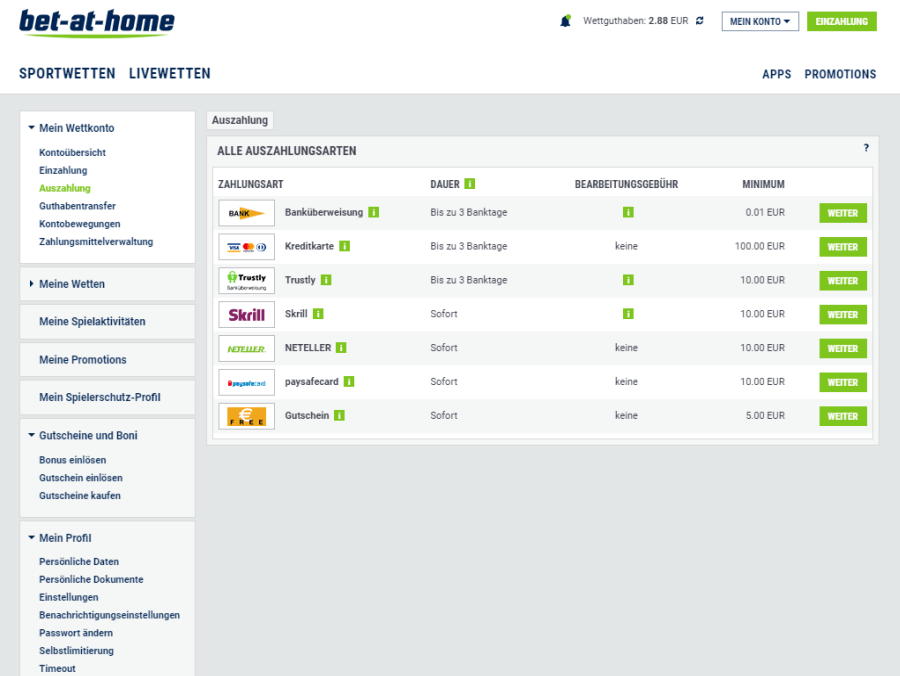Open Timeout link in sidebar
900x676 pixels.
(57, 669)
